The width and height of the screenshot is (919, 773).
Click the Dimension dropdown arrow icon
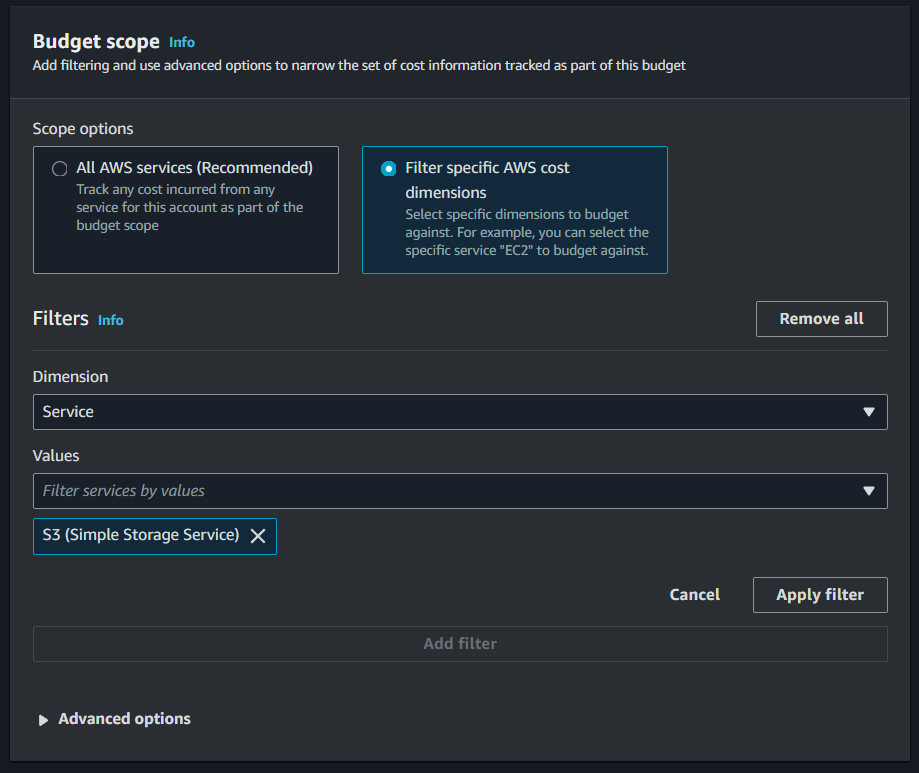click(868, 412)
